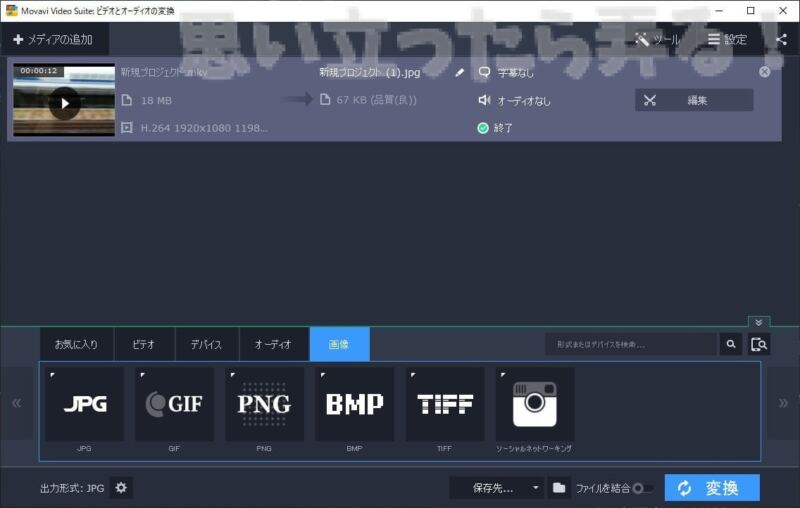Viewport: 800px width, 508px height.
Task: Select the JPG format icon
Action: pyautogui.click(x=85, y=404)
